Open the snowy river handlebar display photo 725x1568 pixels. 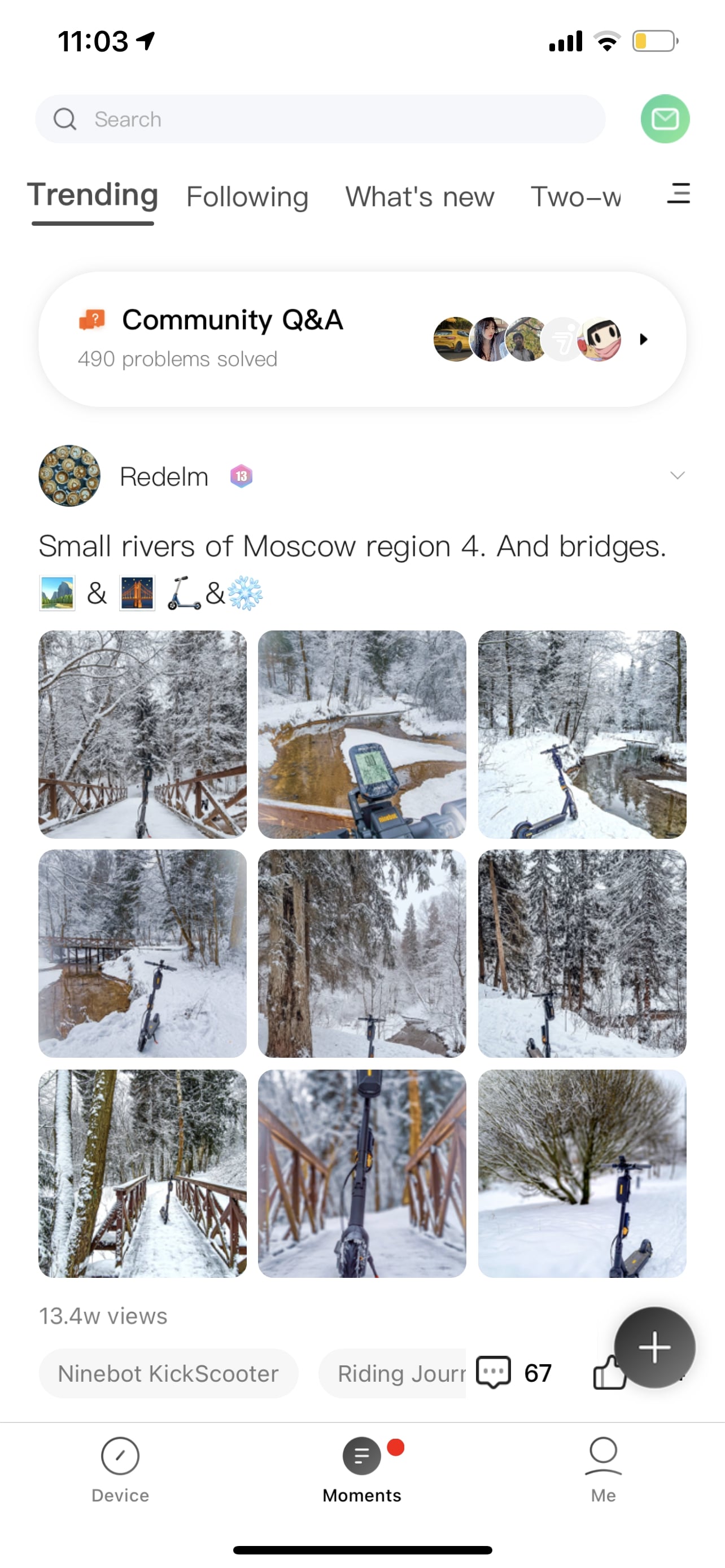361,734
